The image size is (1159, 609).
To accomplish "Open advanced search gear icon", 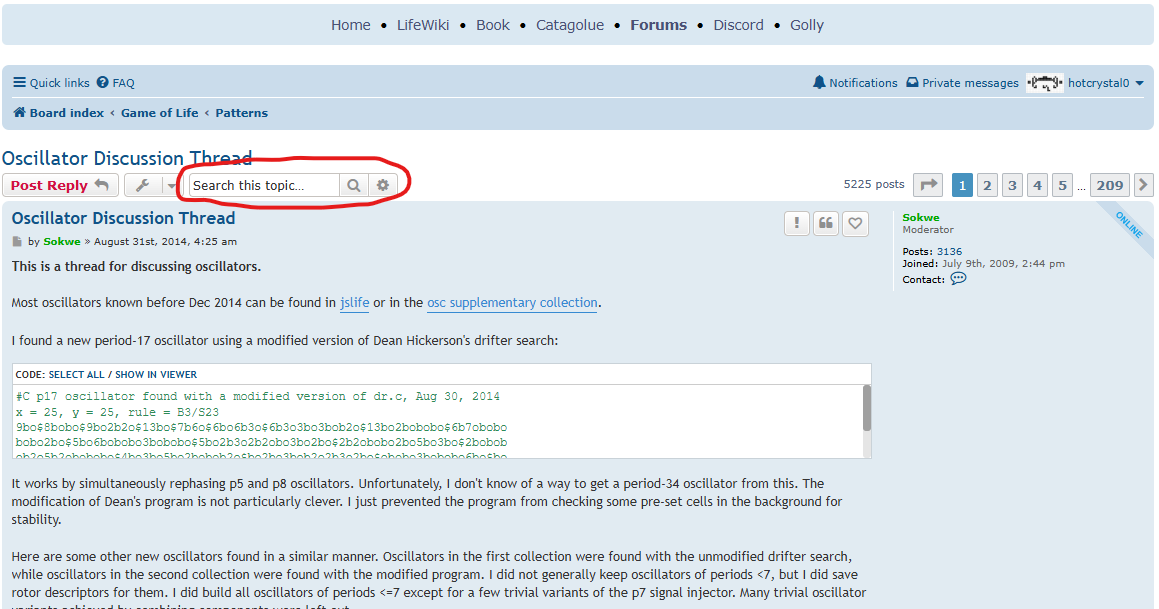I will 383,186.
